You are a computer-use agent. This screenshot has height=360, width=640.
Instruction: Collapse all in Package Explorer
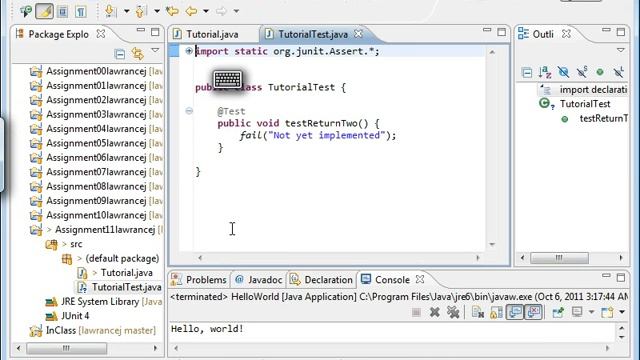[120, 53]
